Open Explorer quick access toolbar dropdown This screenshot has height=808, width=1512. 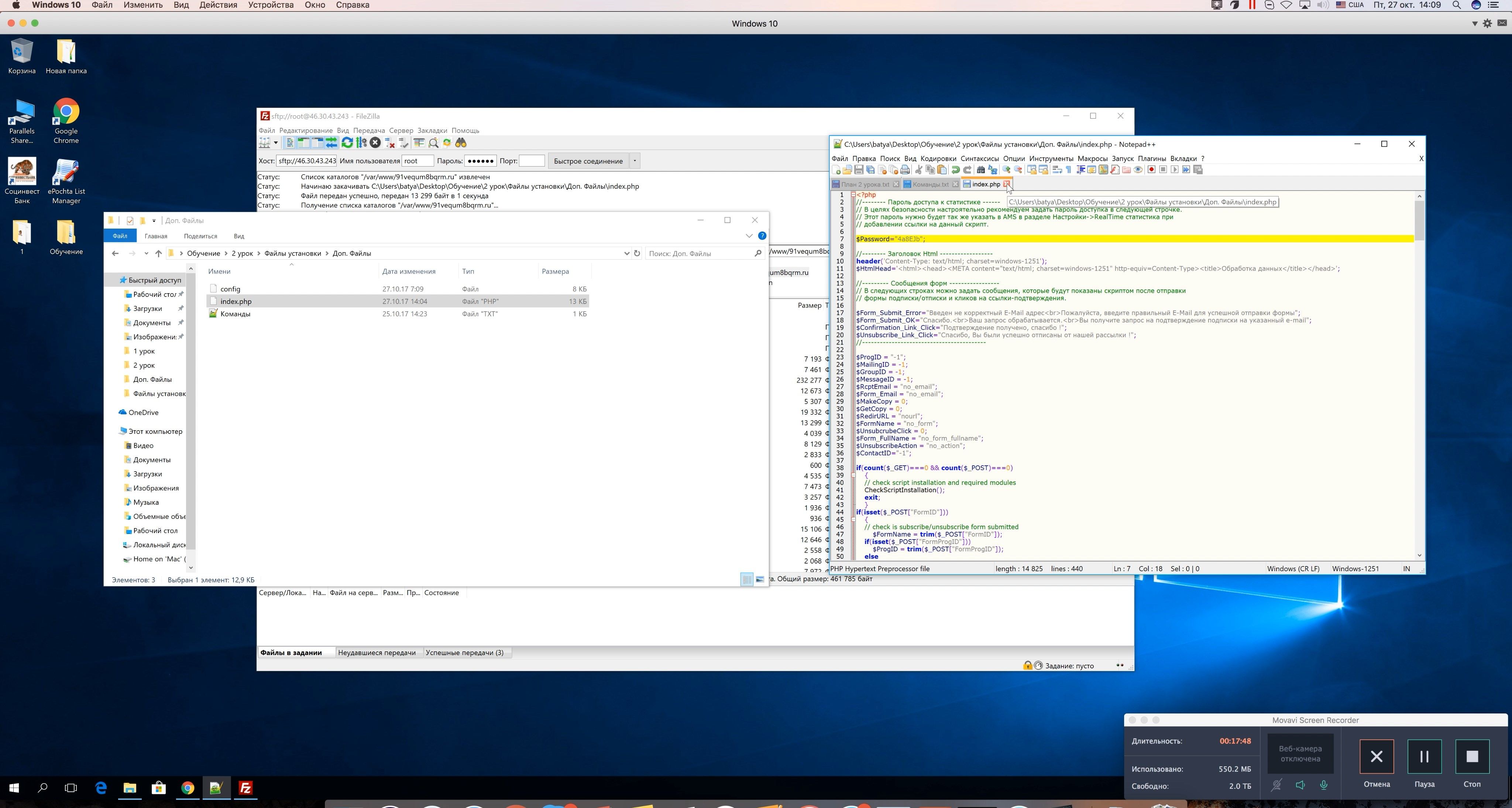[154, 221]
